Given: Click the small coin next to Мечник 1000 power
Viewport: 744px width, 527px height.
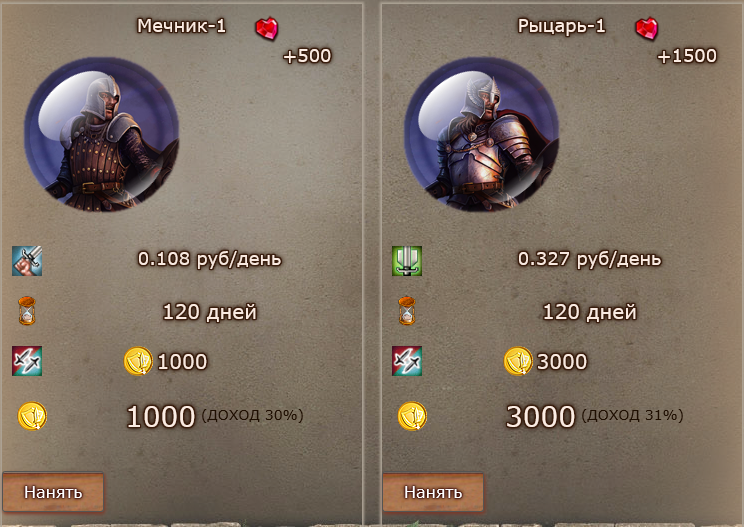Looking at the screenshot, I should 138,361.
